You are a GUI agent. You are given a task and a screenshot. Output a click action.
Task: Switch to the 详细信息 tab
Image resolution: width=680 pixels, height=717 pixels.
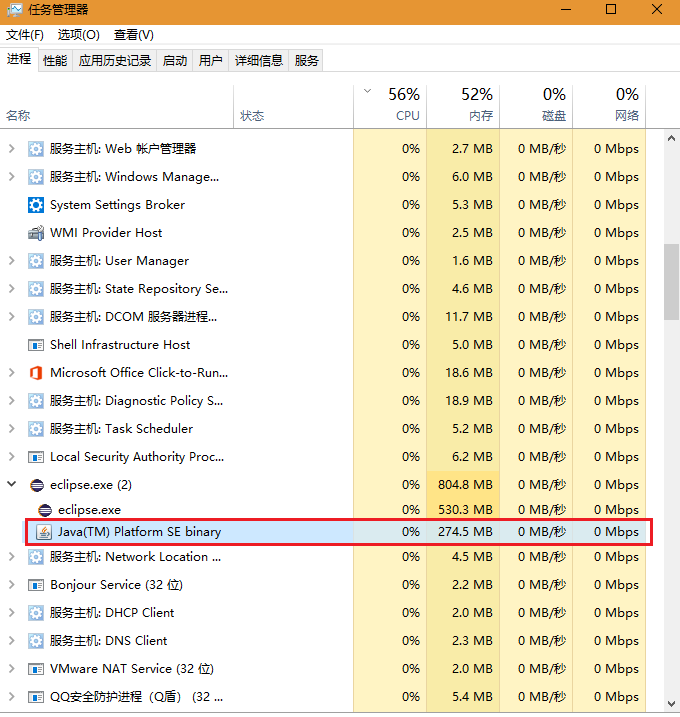[259, 60]
